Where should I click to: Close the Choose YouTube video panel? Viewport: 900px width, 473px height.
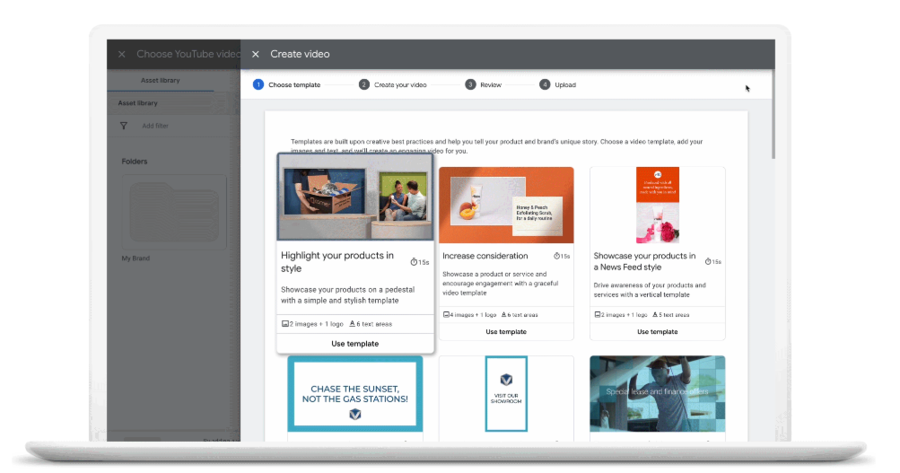(x=122, y=54)
